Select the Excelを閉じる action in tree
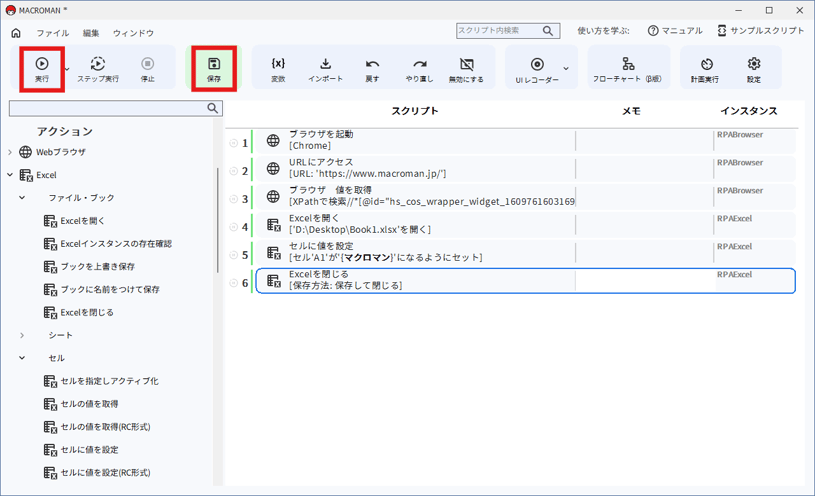This screenshot has height=496, width=815. (78, 312)
